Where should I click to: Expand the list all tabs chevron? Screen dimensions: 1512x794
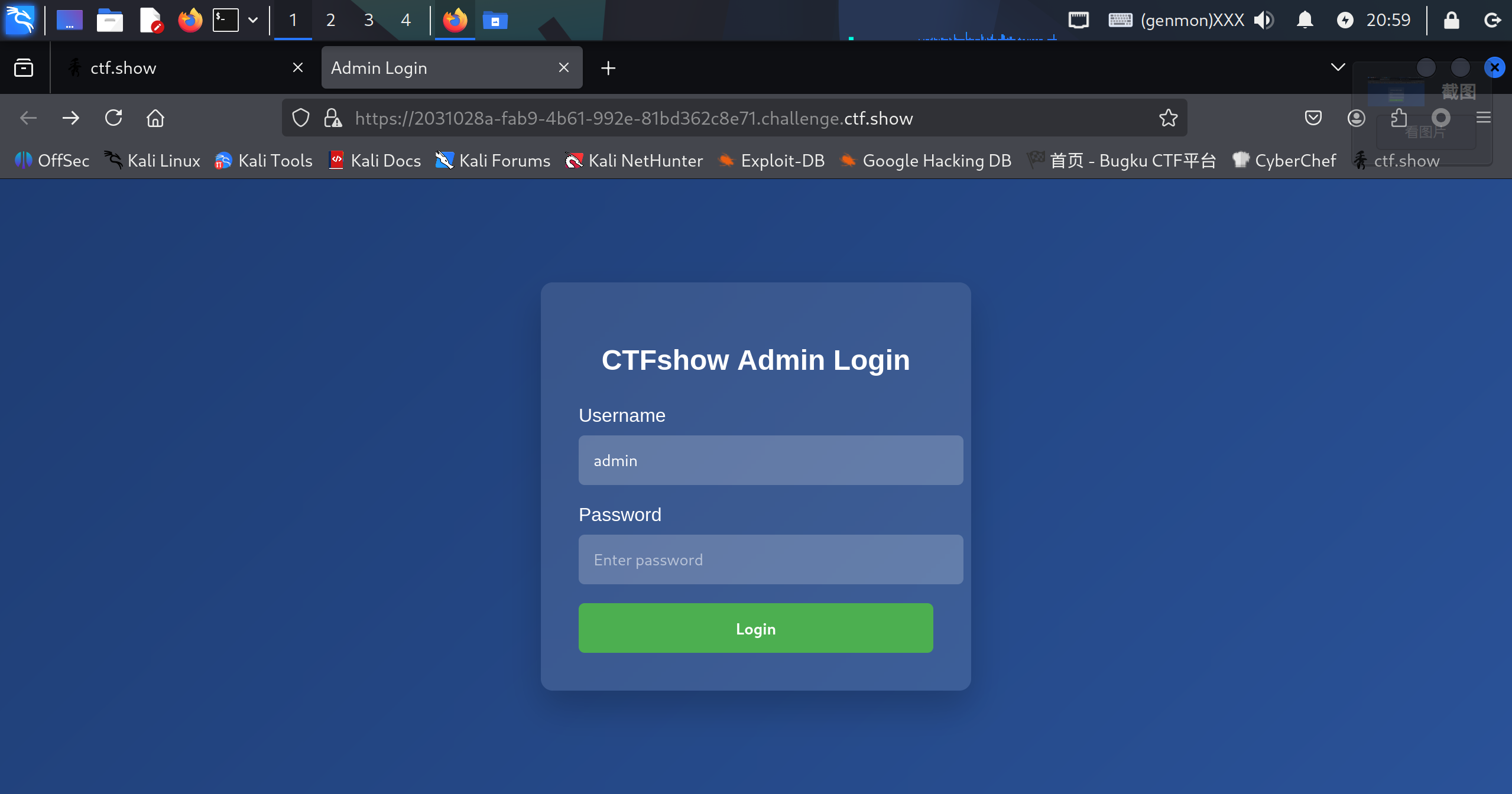[x=1338, y=67]
